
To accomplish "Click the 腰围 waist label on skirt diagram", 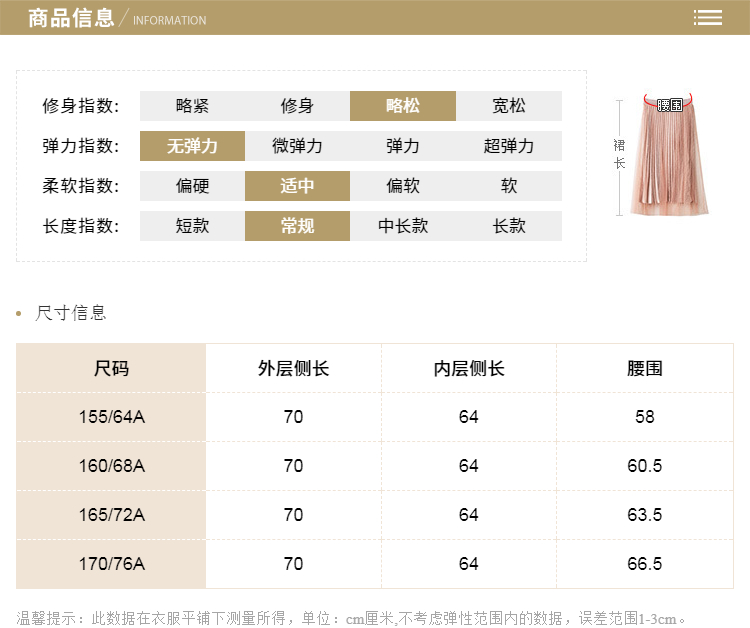I will tap(670, 104).
